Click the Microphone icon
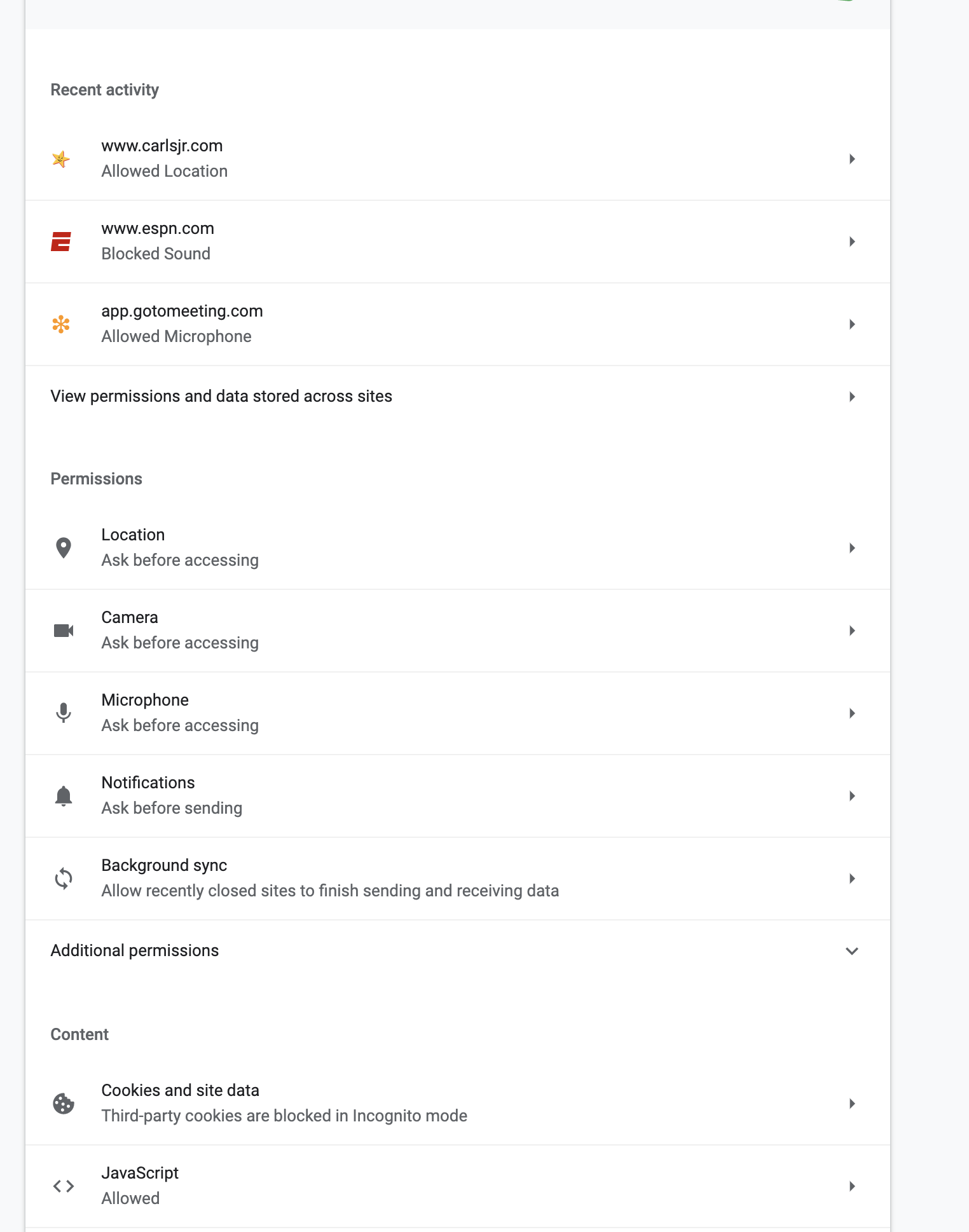 (x=64, y=713)
